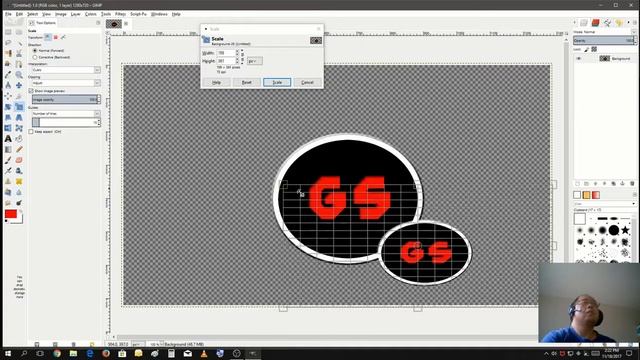Select the Flip tool
Image resolution: width=640 pixels, height=360 pixels.
tap(8, 128)
